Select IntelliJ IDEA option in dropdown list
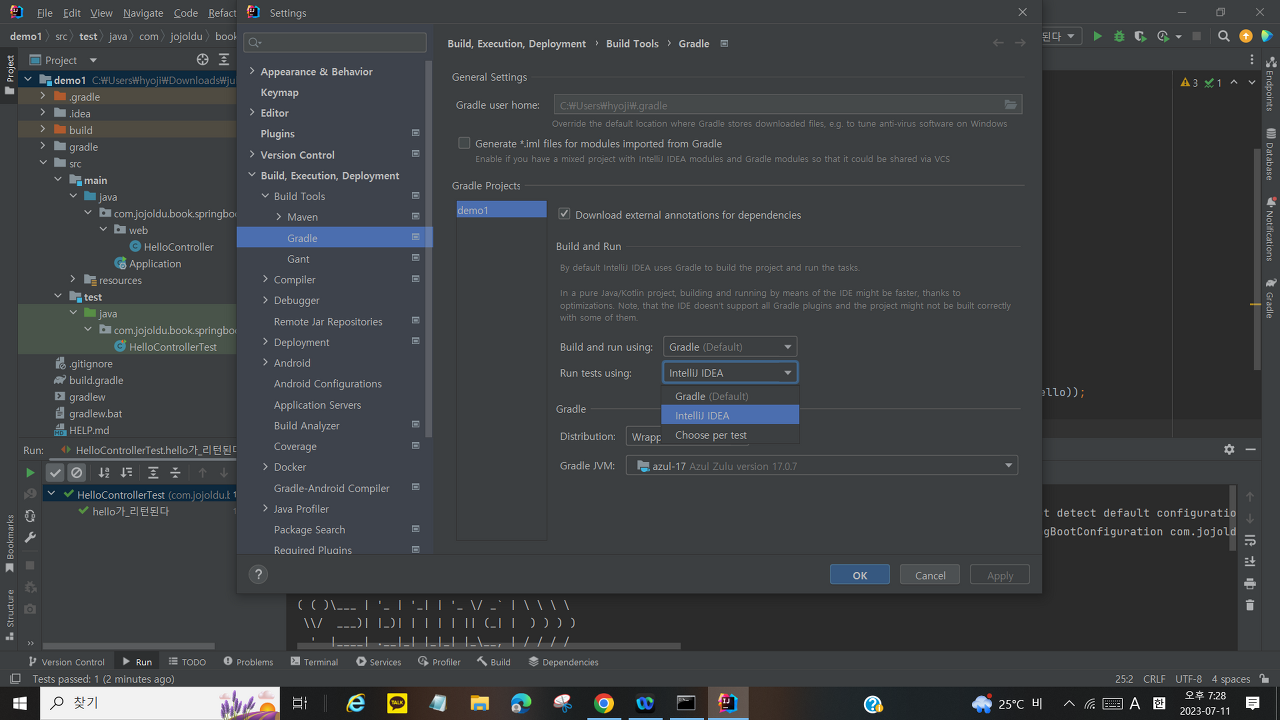Screen dimensions: 1280x720 pos(730,415)
